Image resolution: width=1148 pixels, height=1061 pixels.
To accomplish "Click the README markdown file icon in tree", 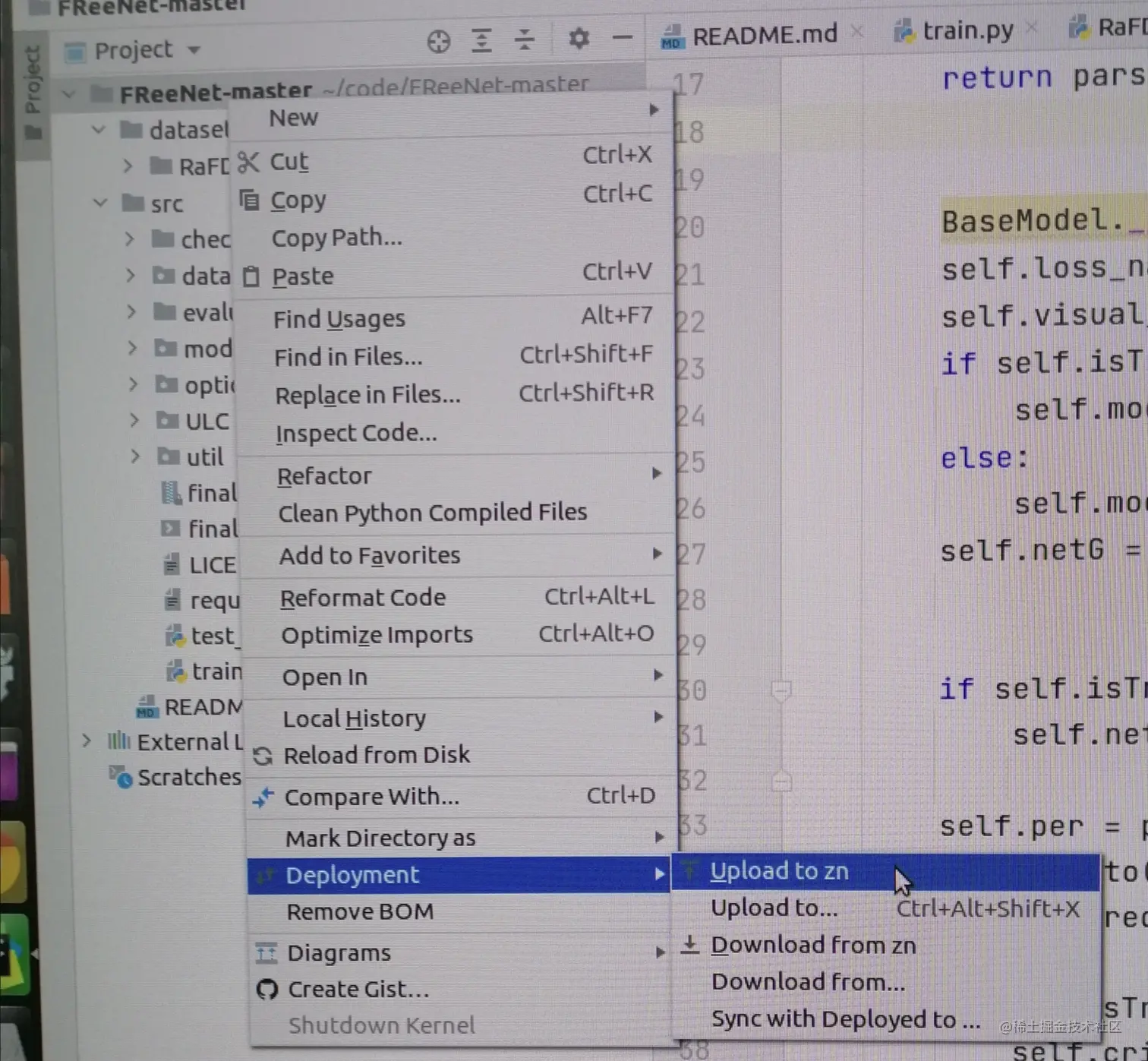I will pos(147,707).
